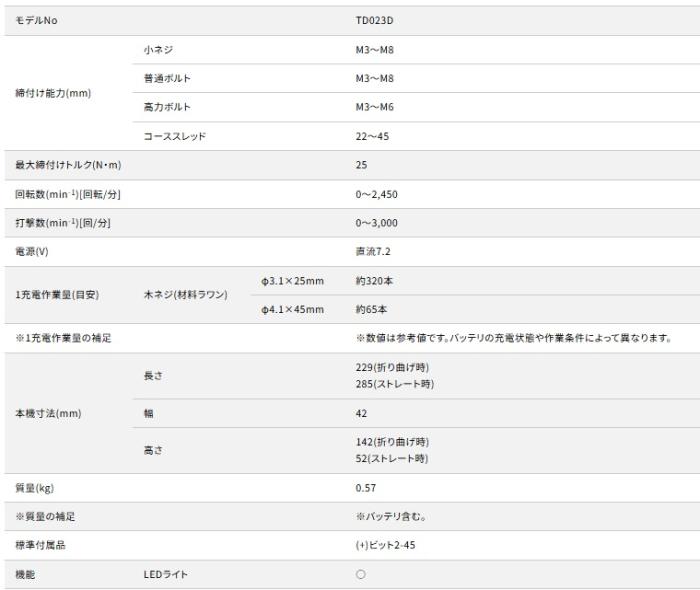Viewport: 700px width, 590px height.
Task: Select the note starting ※数値は参考値です
Action: [514, 338]
